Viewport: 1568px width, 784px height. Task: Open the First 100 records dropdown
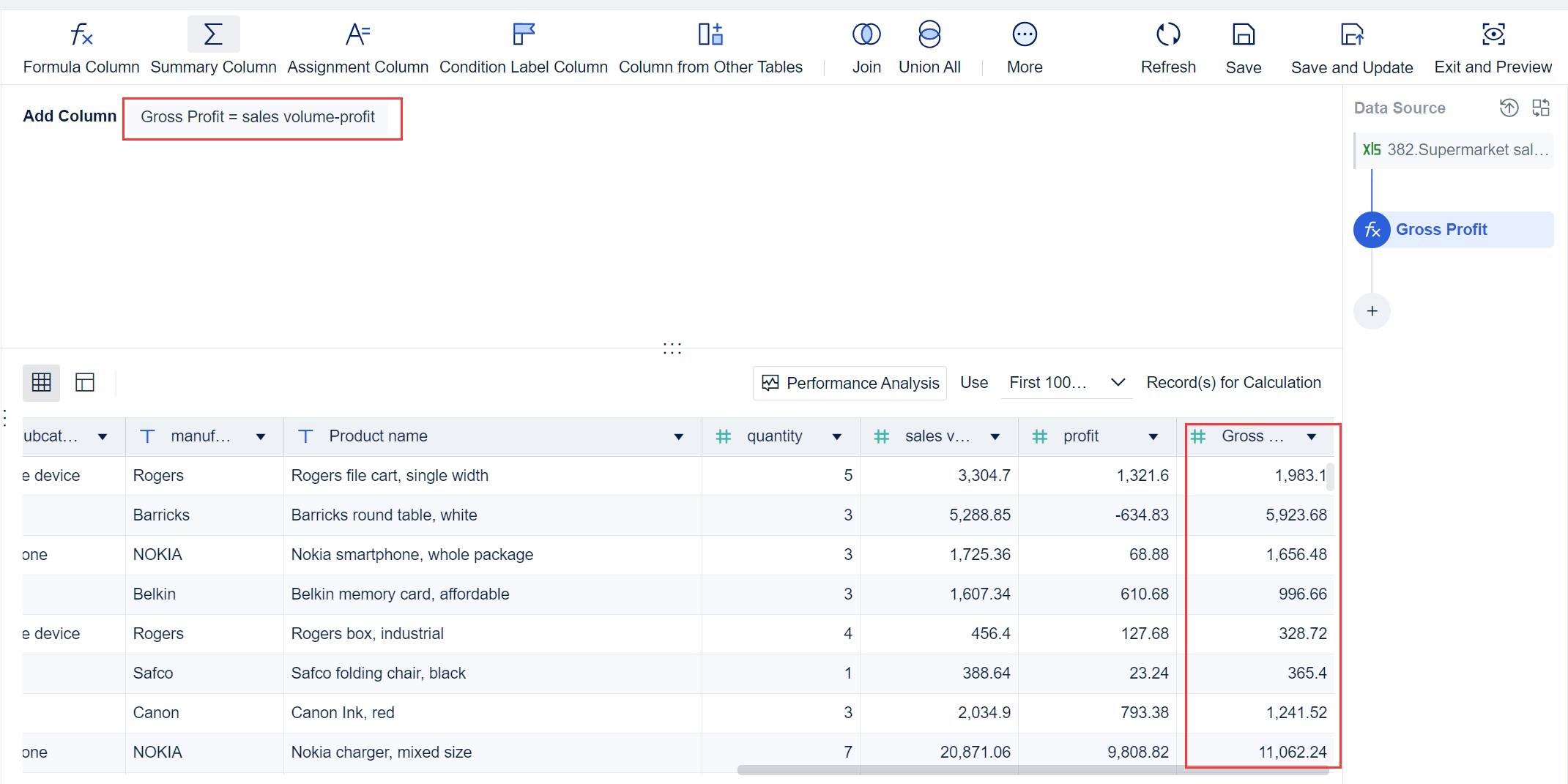pyautogui.click(x=1066, y=381)
